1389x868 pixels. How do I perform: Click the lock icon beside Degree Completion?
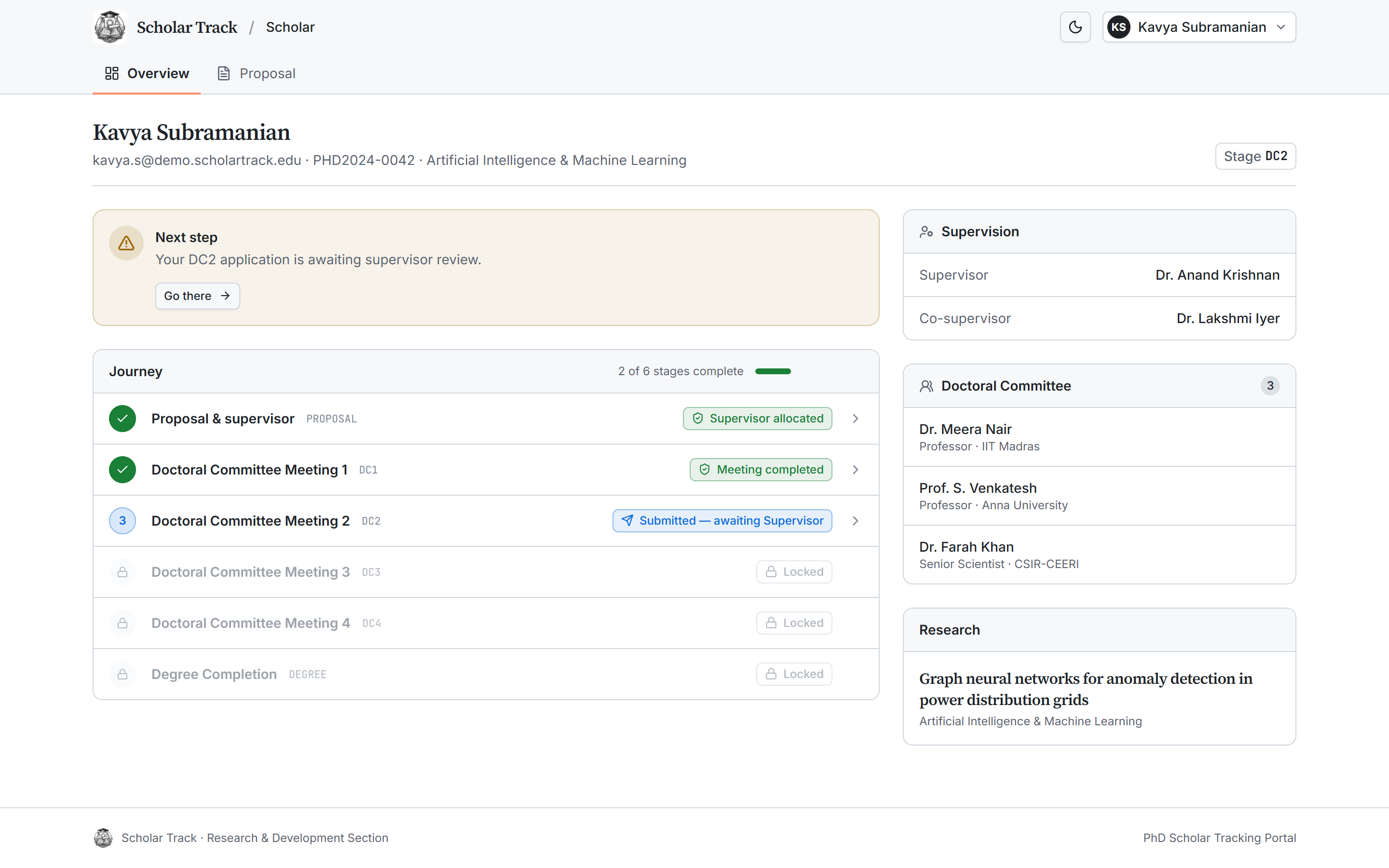point(122,674)
